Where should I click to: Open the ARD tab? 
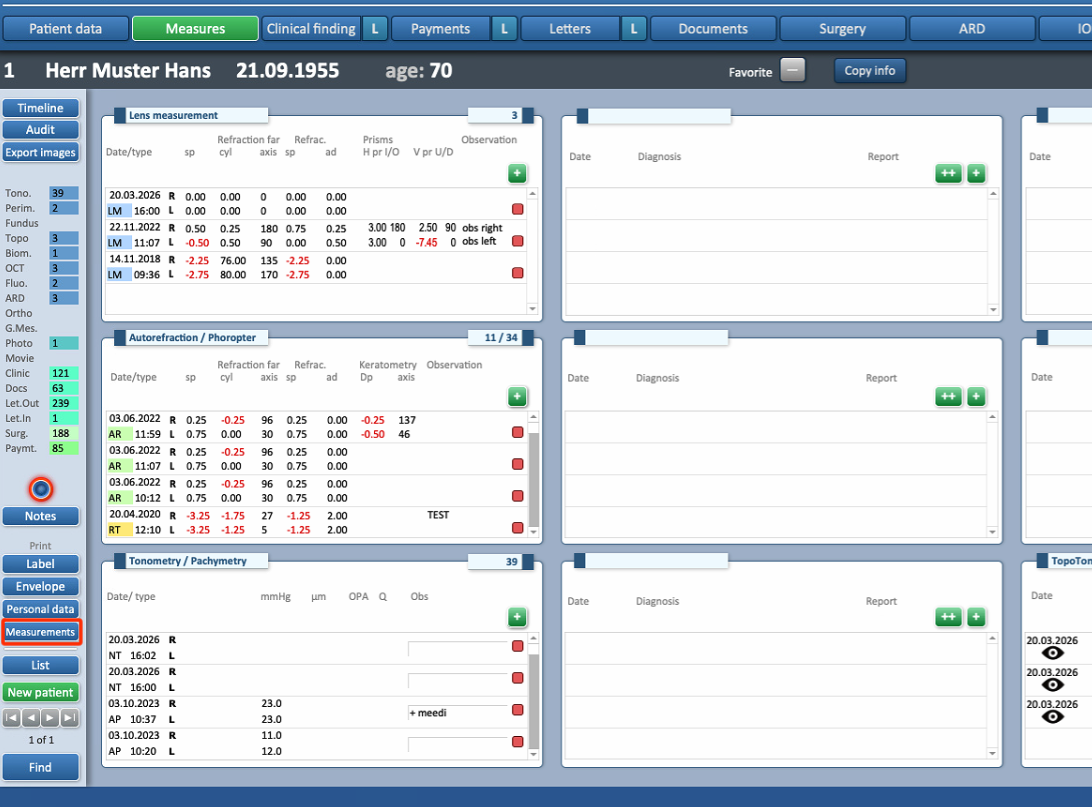(x=972, y=29)
